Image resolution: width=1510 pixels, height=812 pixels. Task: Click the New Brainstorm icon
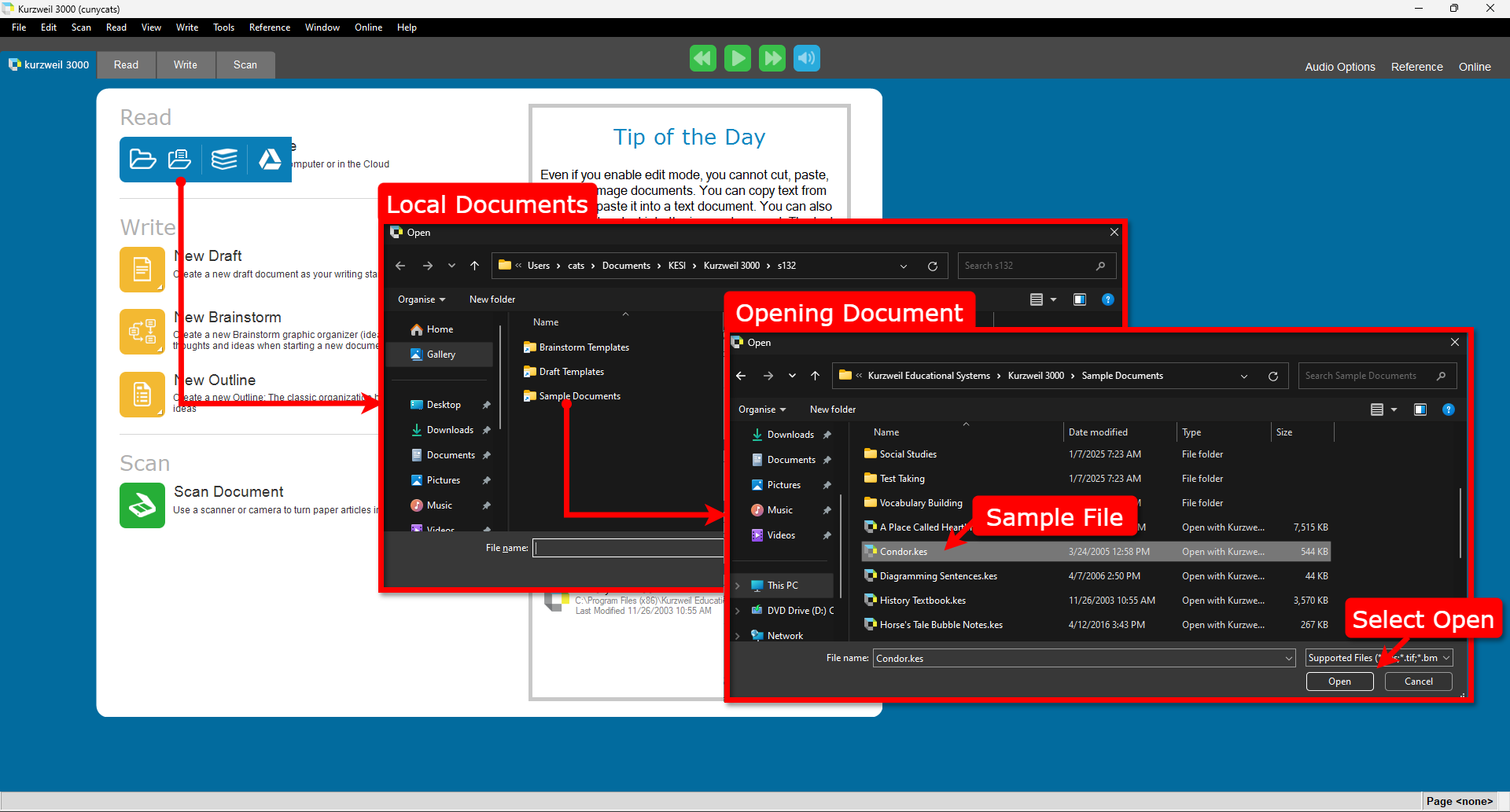point(142,332)
